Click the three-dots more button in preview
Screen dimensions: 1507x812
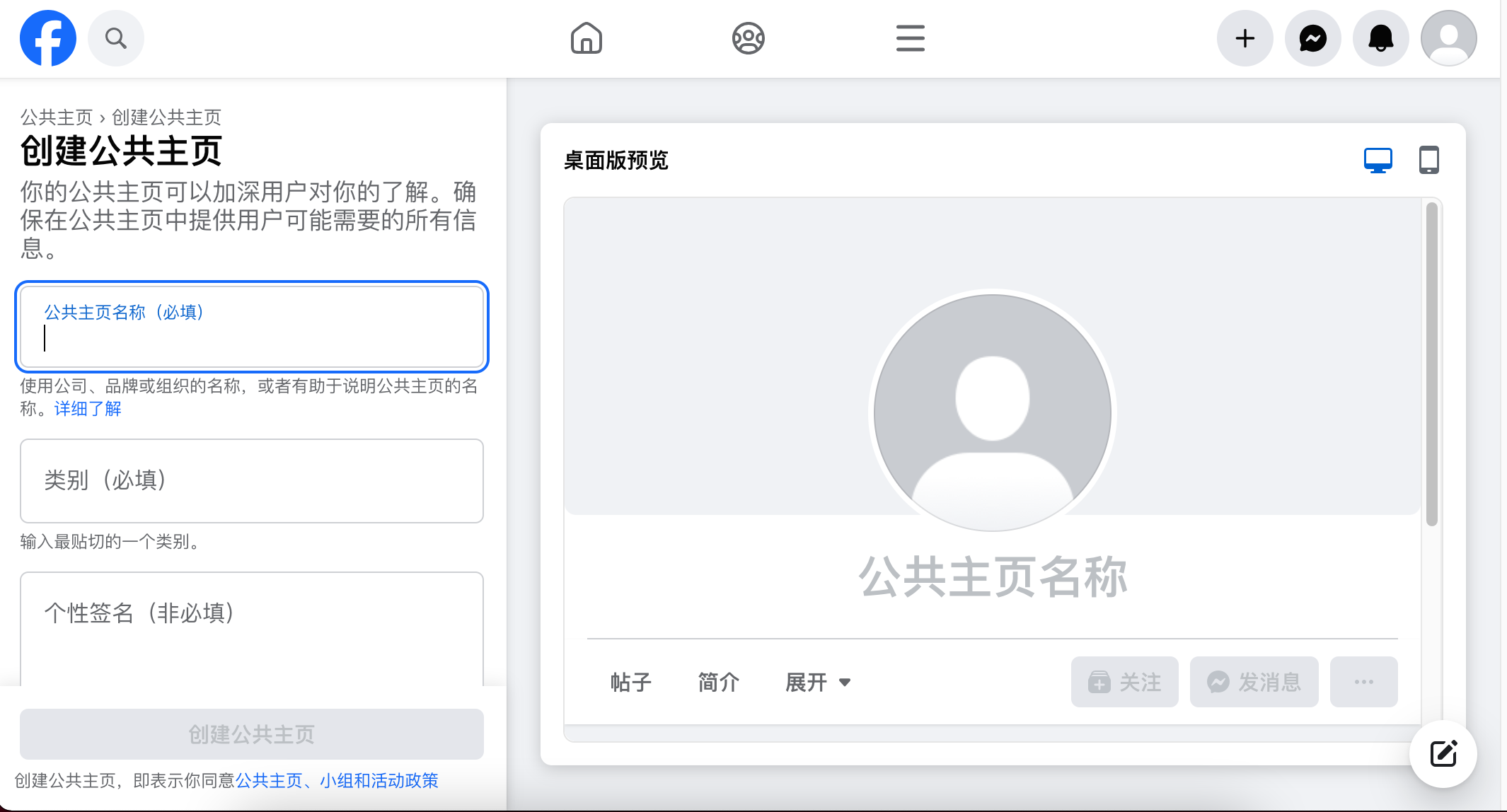click(1364, 682)
